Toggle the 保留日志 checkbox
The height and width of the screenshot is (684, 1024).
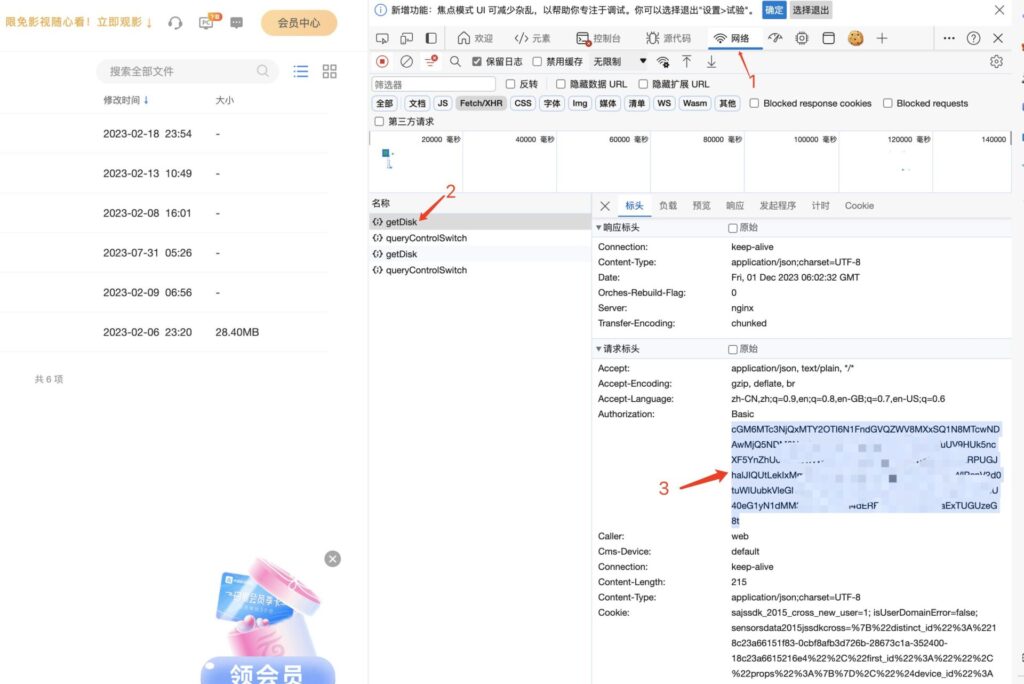476,61
